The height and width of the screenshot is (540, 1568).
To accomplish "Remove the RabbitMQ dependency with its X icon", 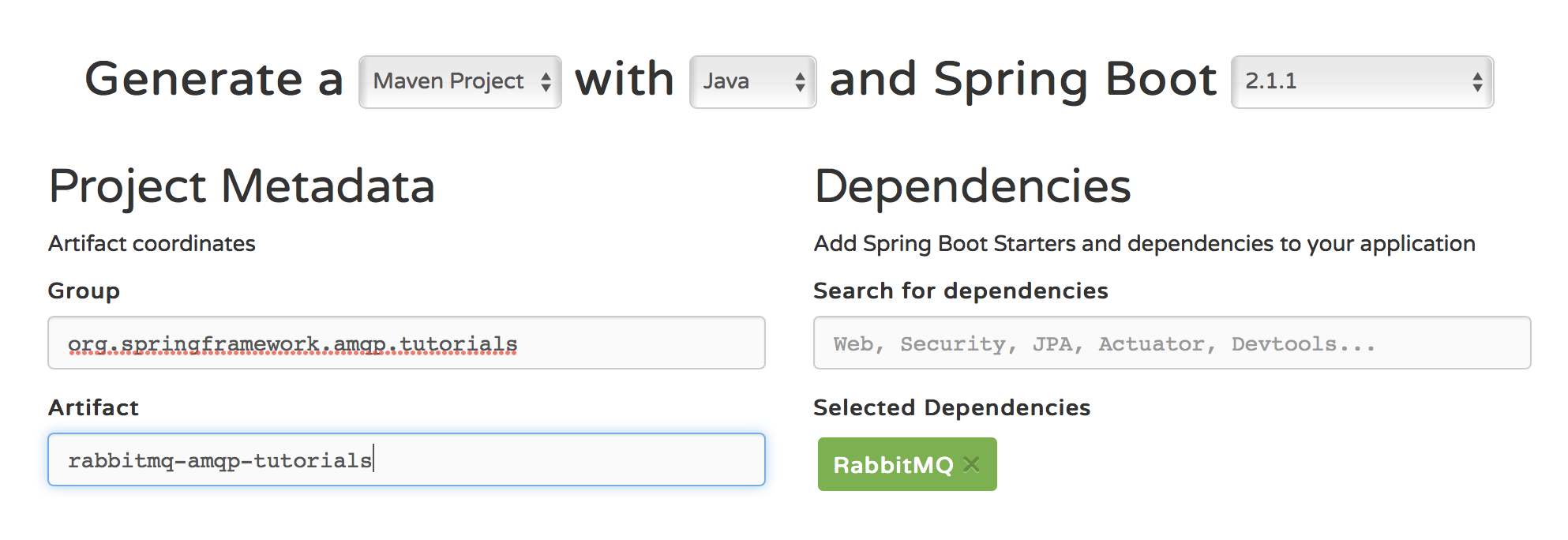I will point(972,464).
